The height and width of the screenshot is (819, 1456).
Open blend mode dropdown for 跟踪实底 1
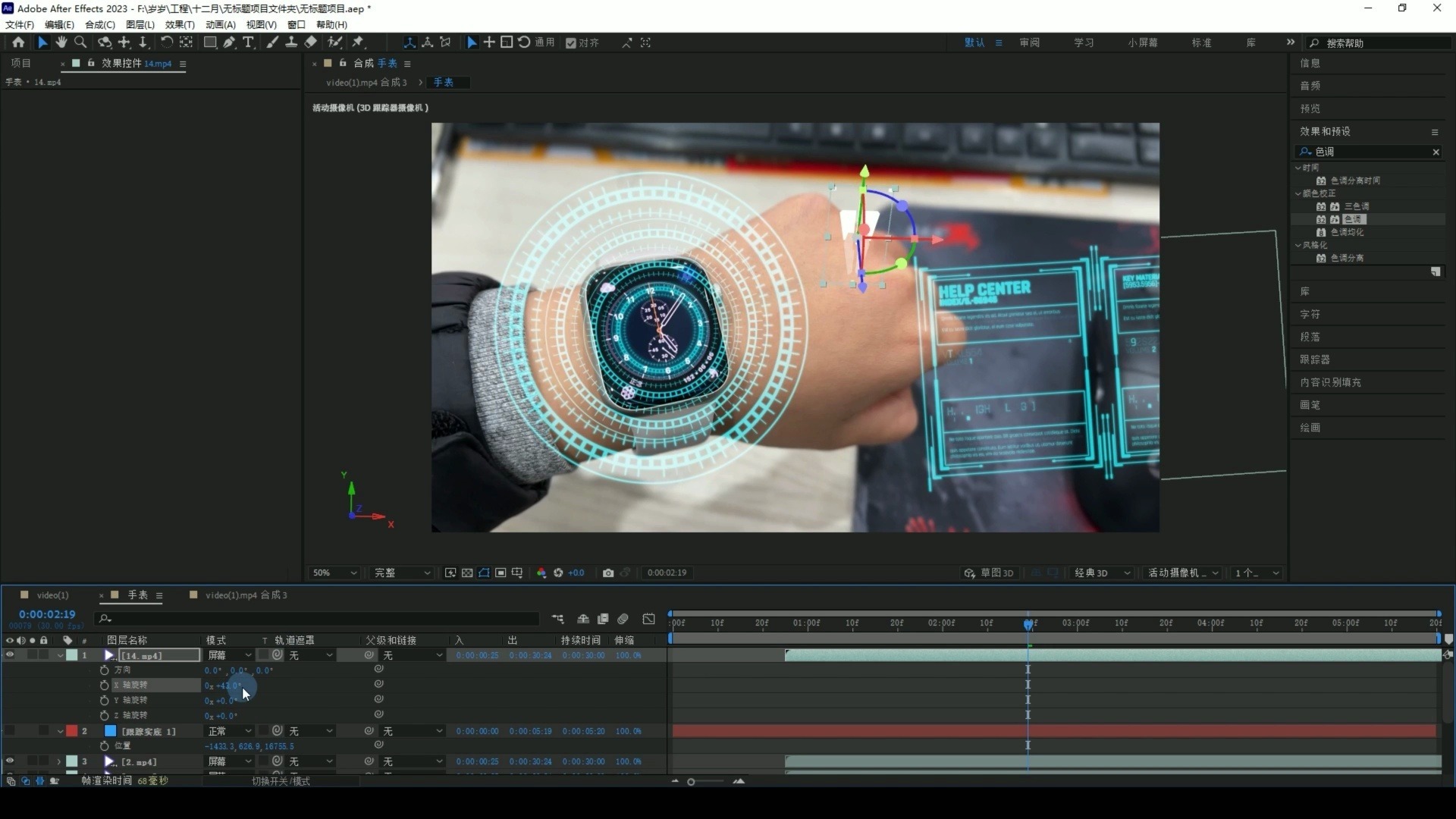click(230, 731)
